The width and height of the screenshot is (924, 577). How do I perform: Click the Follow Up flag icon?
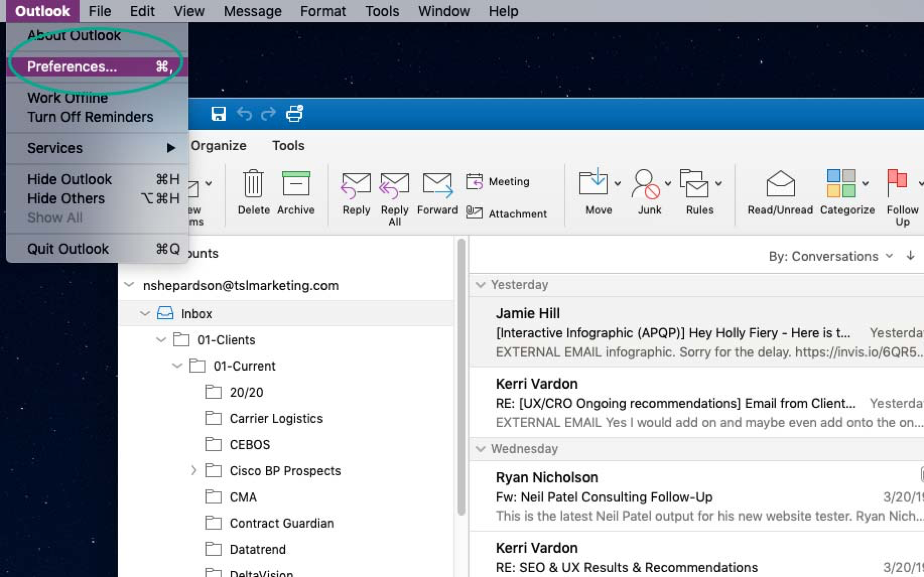point(896,183)
